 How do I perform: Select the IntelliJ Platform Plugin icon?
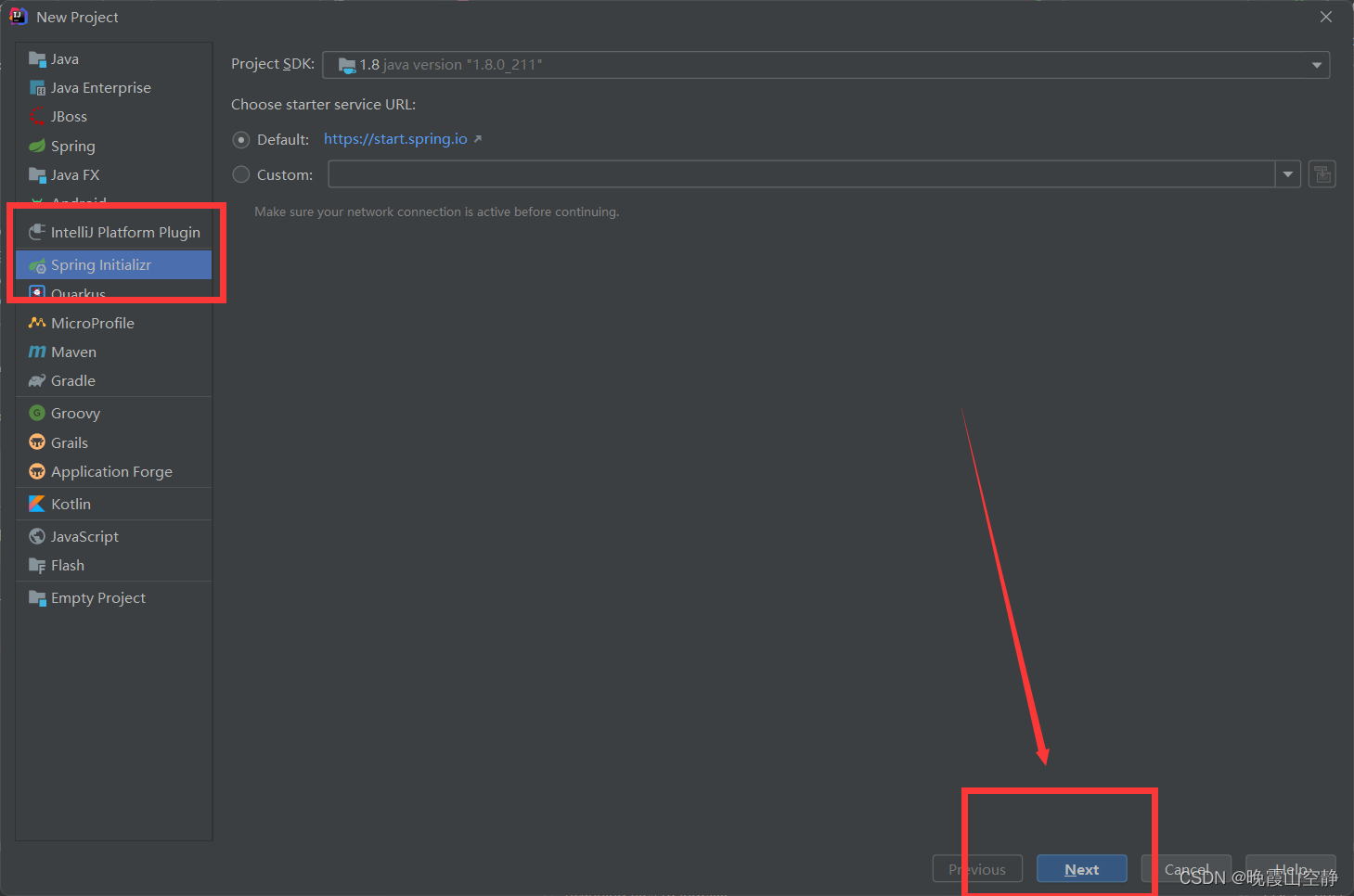[x=37, y=233]
